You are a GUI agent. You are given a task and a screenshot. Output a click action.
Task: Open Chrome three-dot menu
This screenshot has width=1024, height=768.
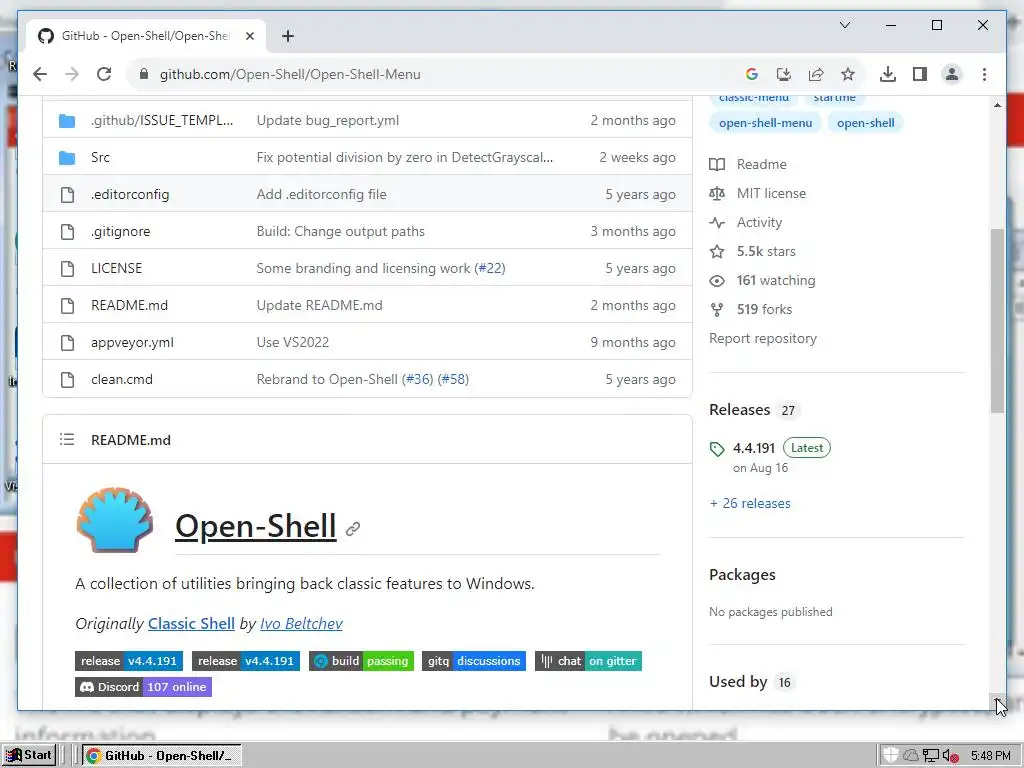click(984, 74)
